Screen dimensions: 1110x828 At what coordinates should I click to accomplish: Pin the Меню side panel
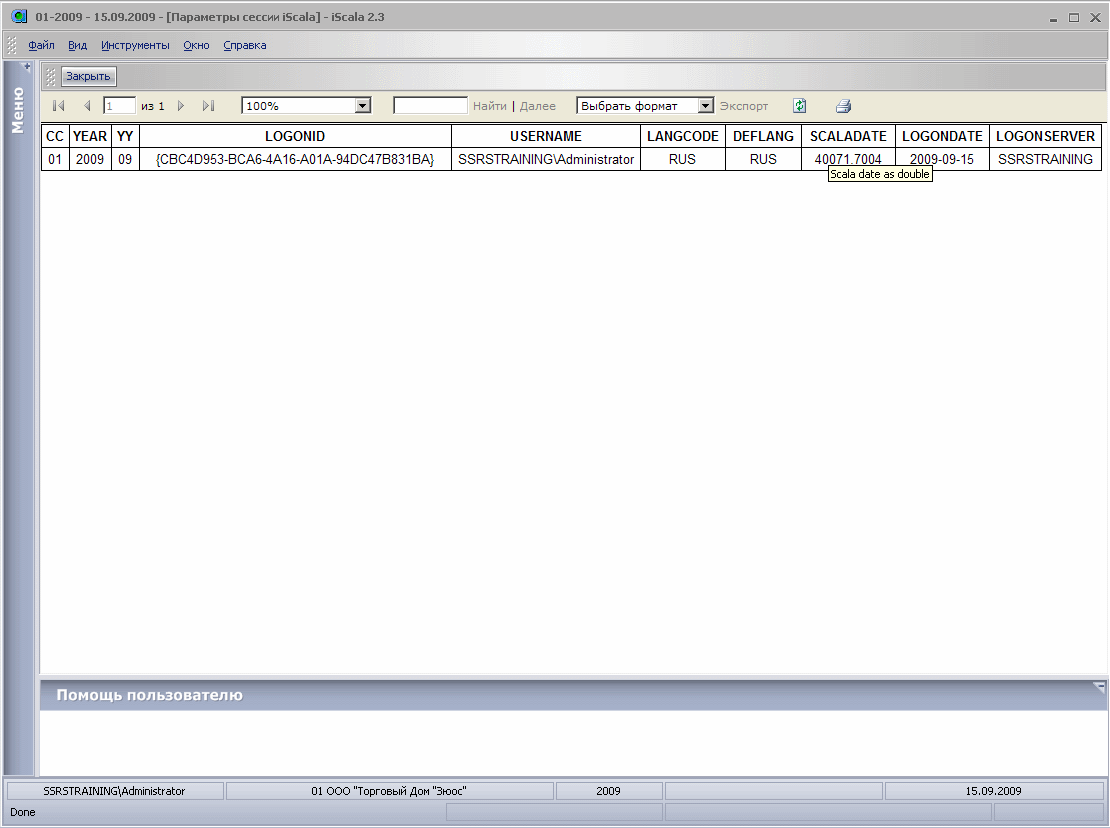tap(27, 67)
